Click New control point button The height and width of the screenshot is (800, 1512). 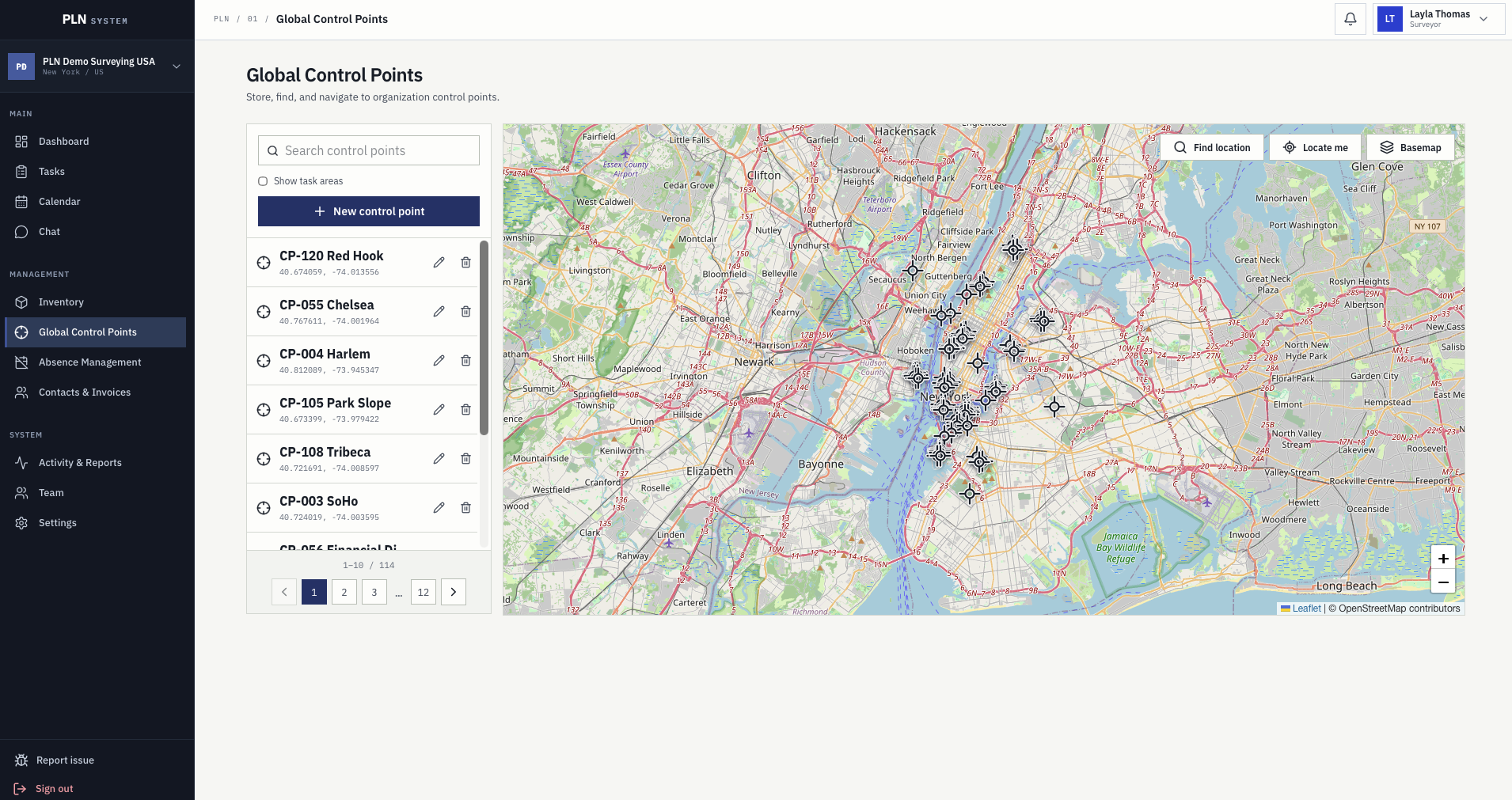pos(369,211)
